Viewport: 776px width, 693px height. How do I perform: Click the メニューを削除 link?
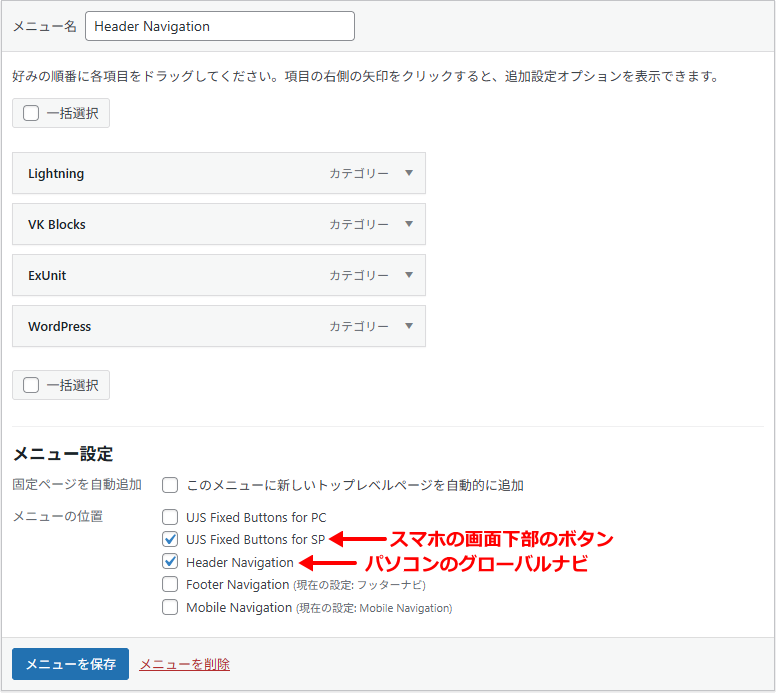click(184, 664)
